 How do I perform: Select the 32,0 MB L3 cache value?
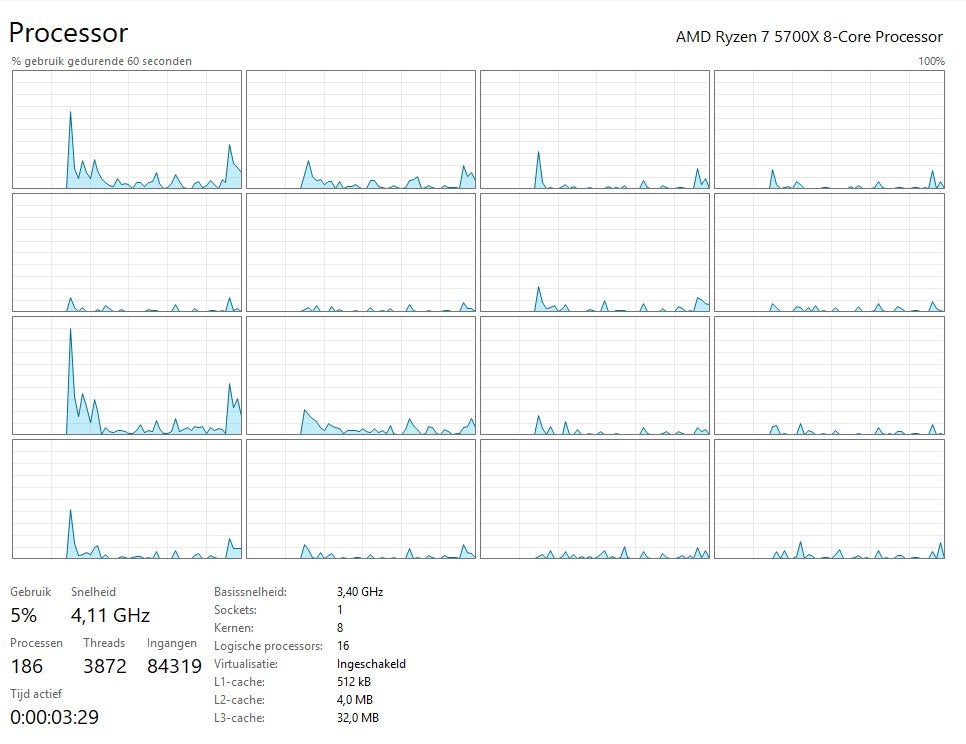click(357, 718)
